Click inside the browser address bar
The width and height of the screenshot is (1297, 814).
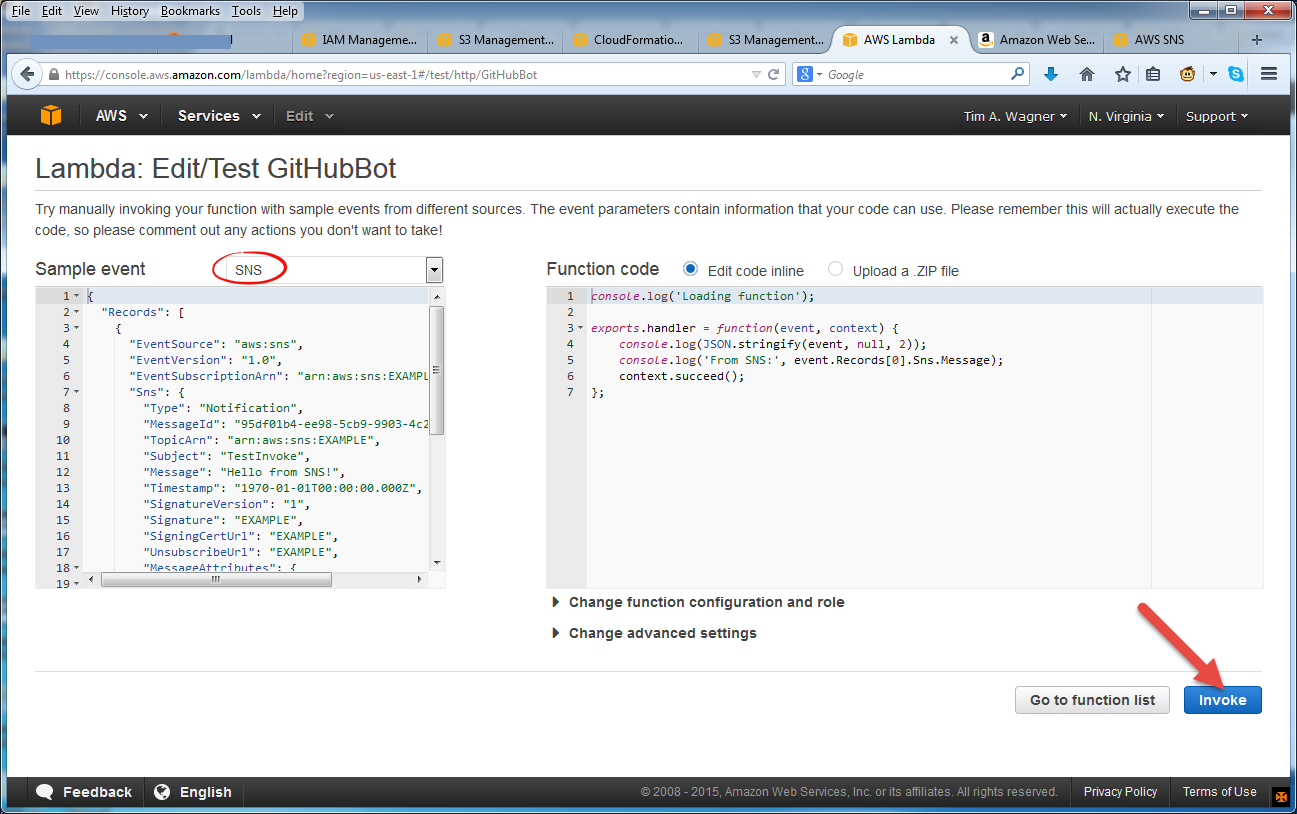click(x=400, y=73)
